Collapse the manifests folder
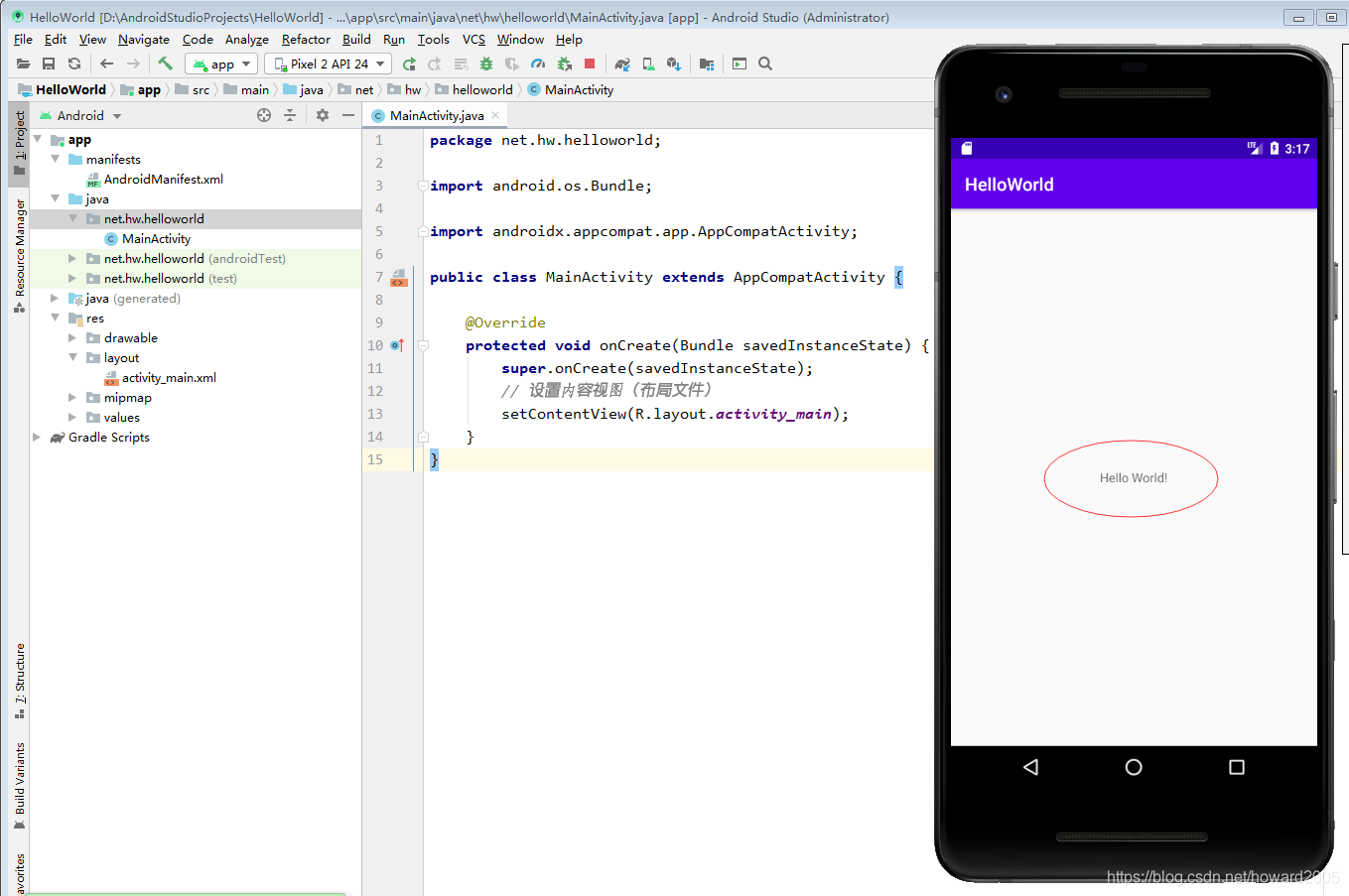The image size is (1349, 896). pyautogui.click(x=56, y=159)
